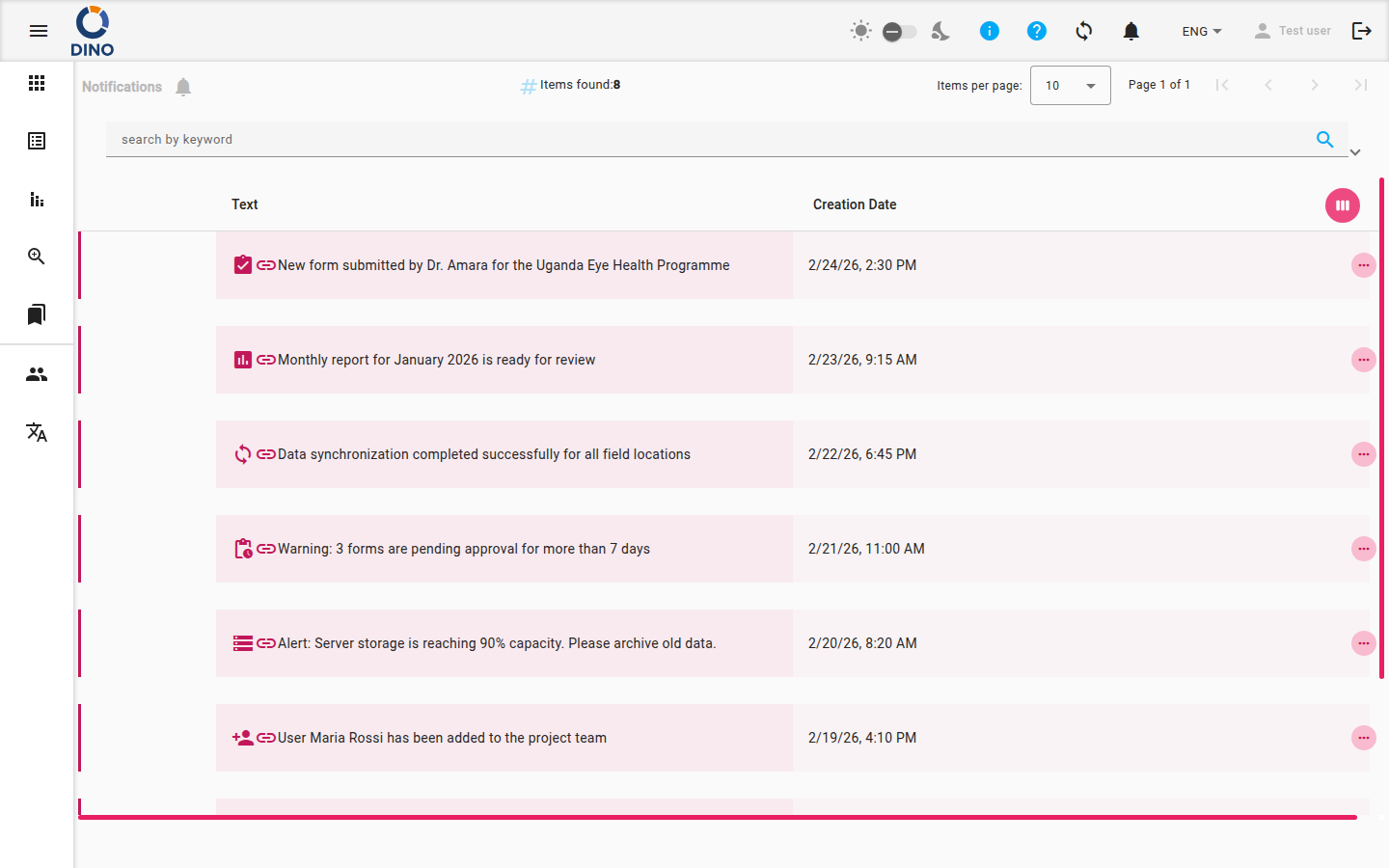Toggle column visibility with pink columns button
This screenshot has width=1389, height=868.
coord(1343,205)
